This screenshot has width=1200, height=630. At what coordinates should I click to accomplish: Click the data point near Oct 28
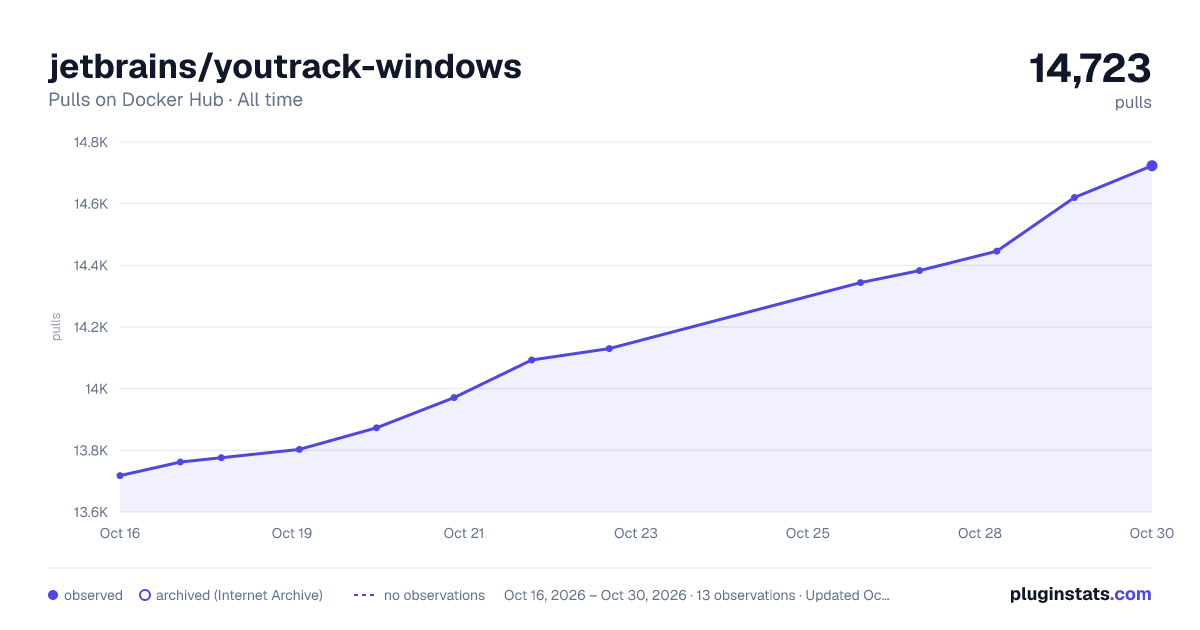coord(997,251)
